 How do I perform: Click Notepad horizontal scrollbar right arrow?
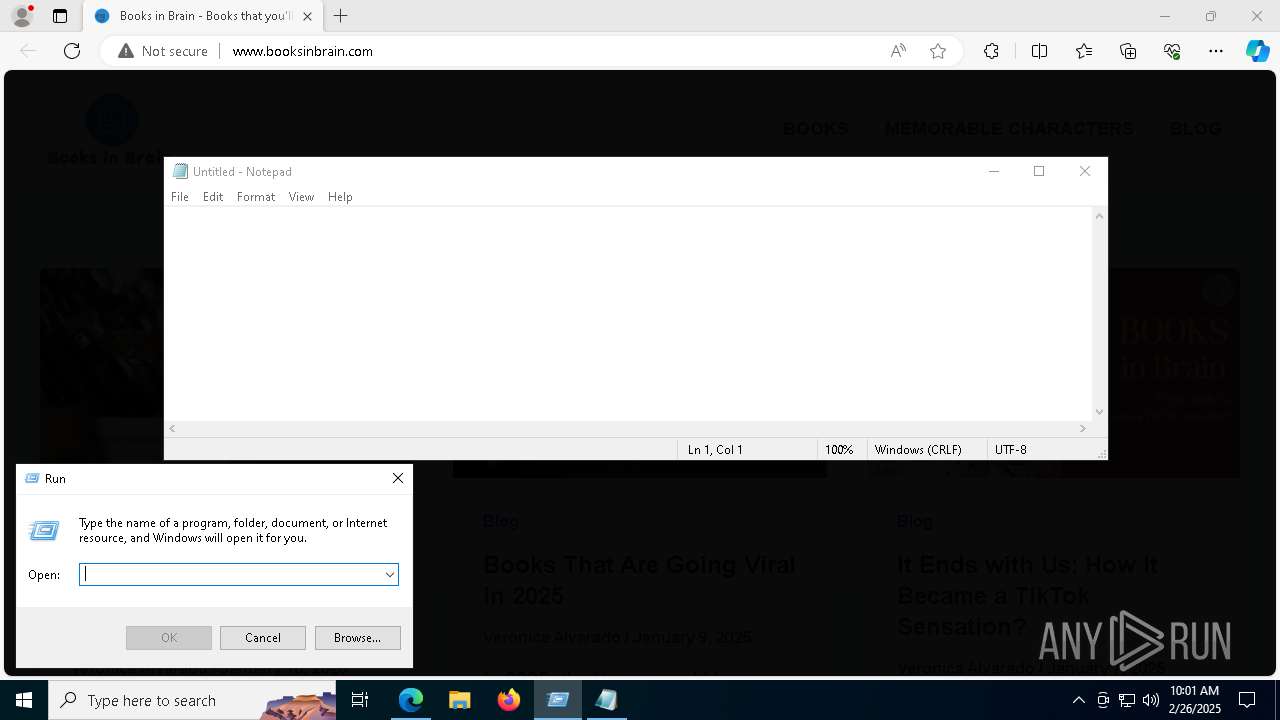[1082, 428]
